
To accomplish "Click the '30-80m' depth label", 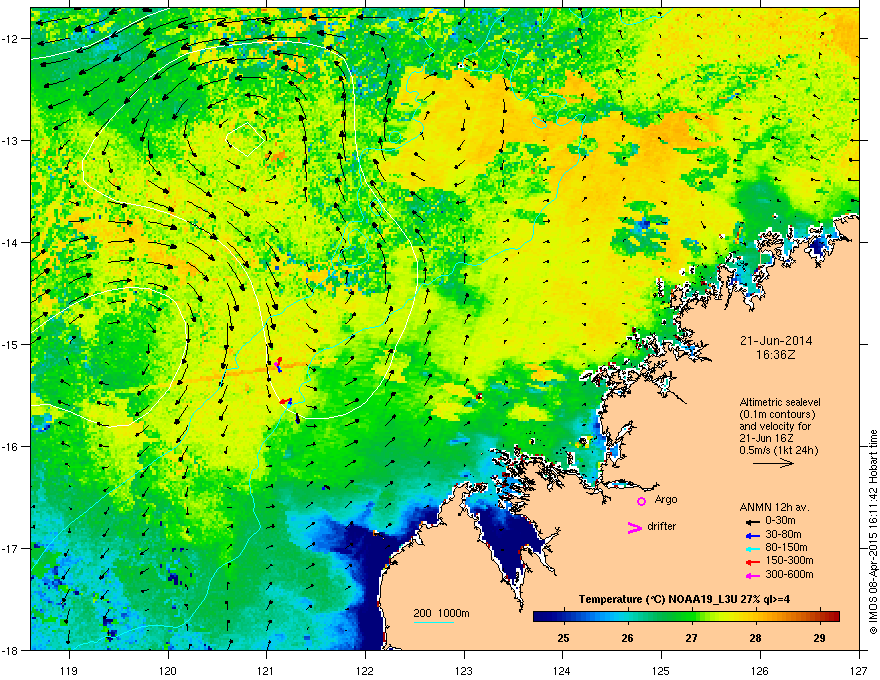I will coord(783,535).
